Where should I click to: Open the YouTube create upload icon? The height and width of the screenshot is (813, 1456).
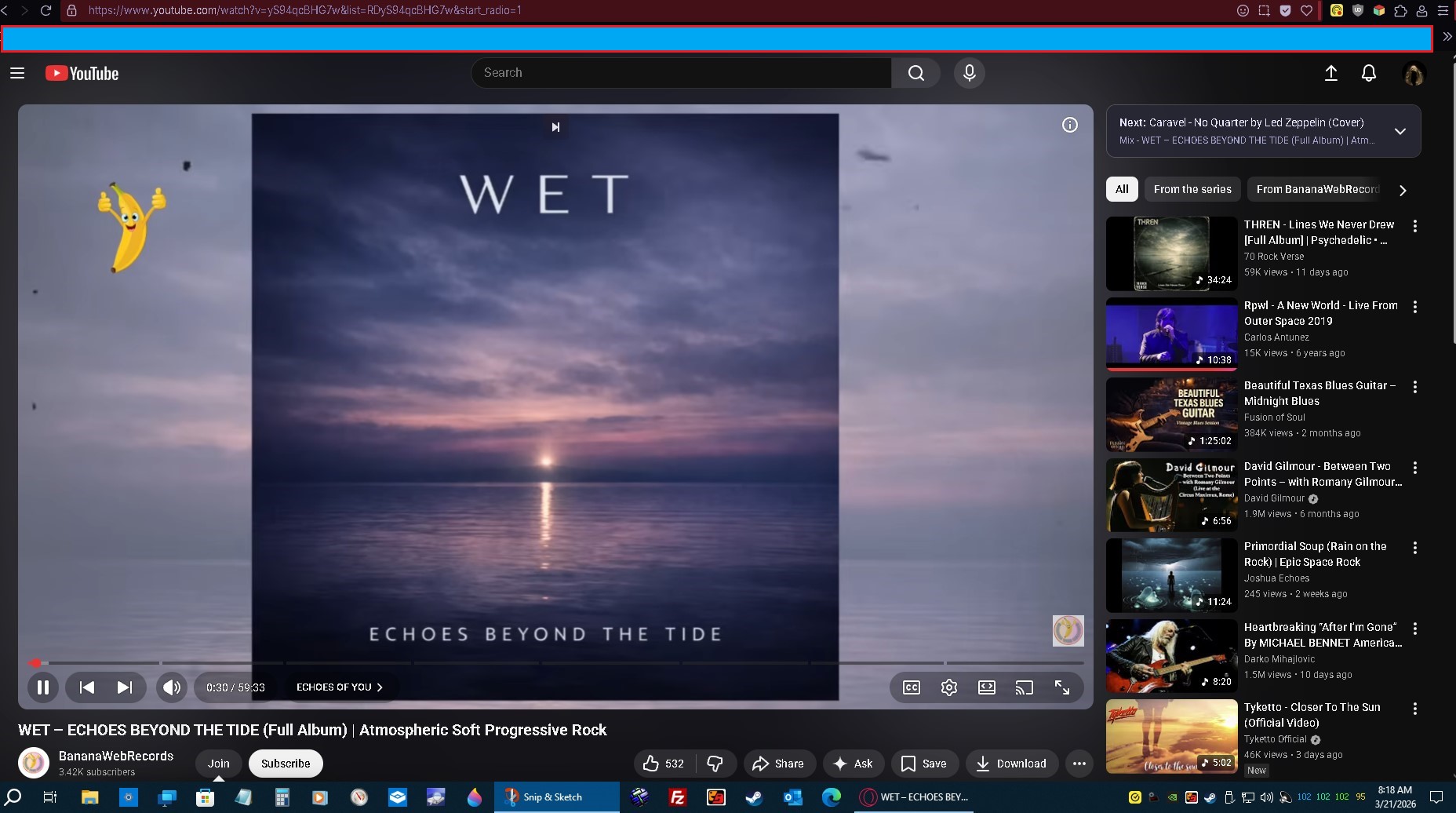(x=1331, y=73)
